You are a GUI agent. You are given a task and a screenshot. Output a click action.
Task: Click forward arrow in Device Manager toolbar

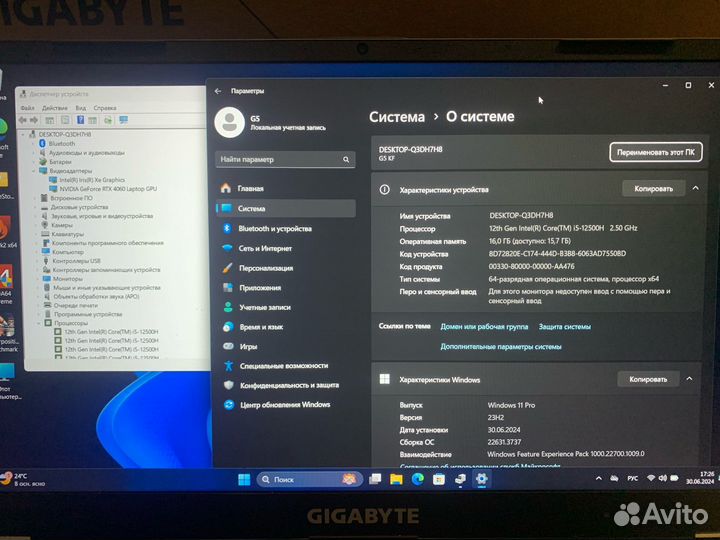[x=34, y=120]
